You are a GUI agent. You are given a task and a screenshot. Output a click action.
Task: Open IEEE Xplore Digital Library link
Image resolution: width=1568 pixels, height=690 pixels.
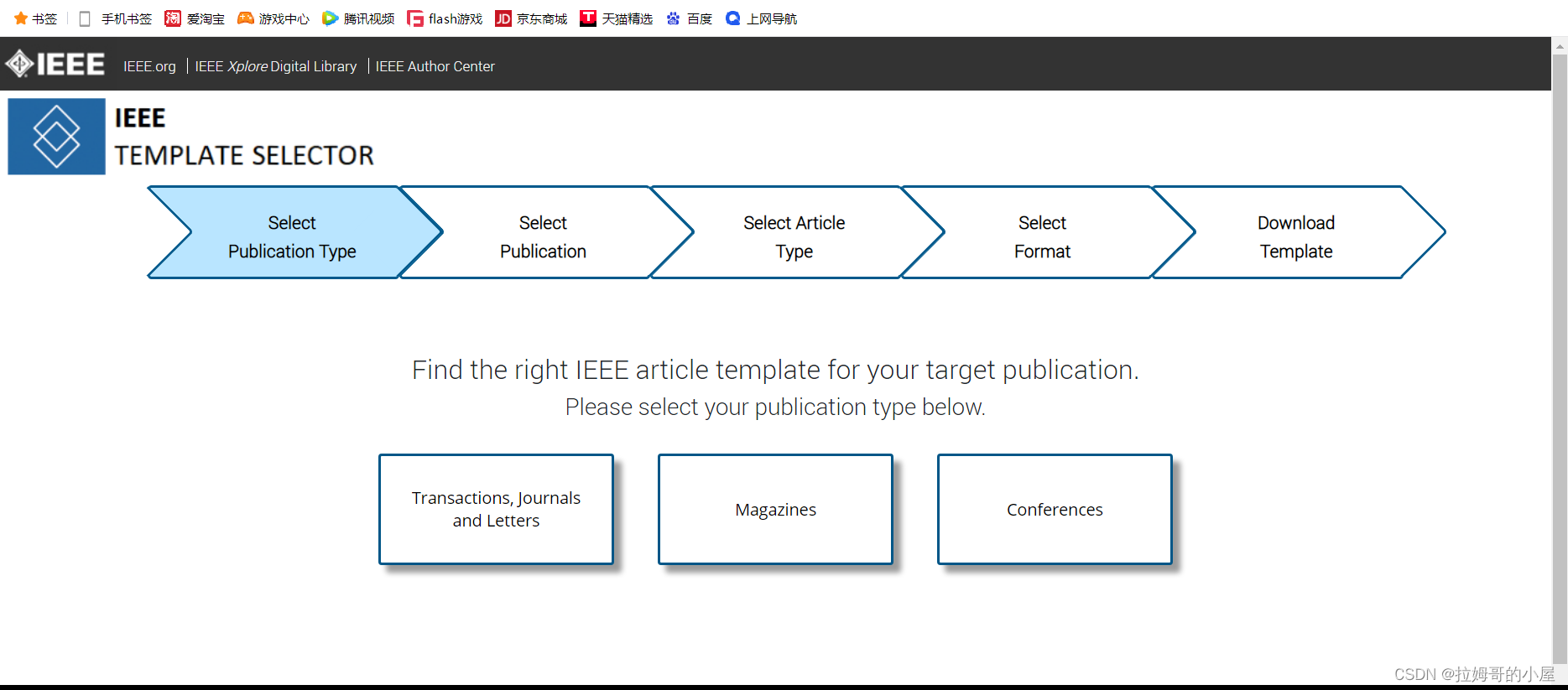(276, 66)
